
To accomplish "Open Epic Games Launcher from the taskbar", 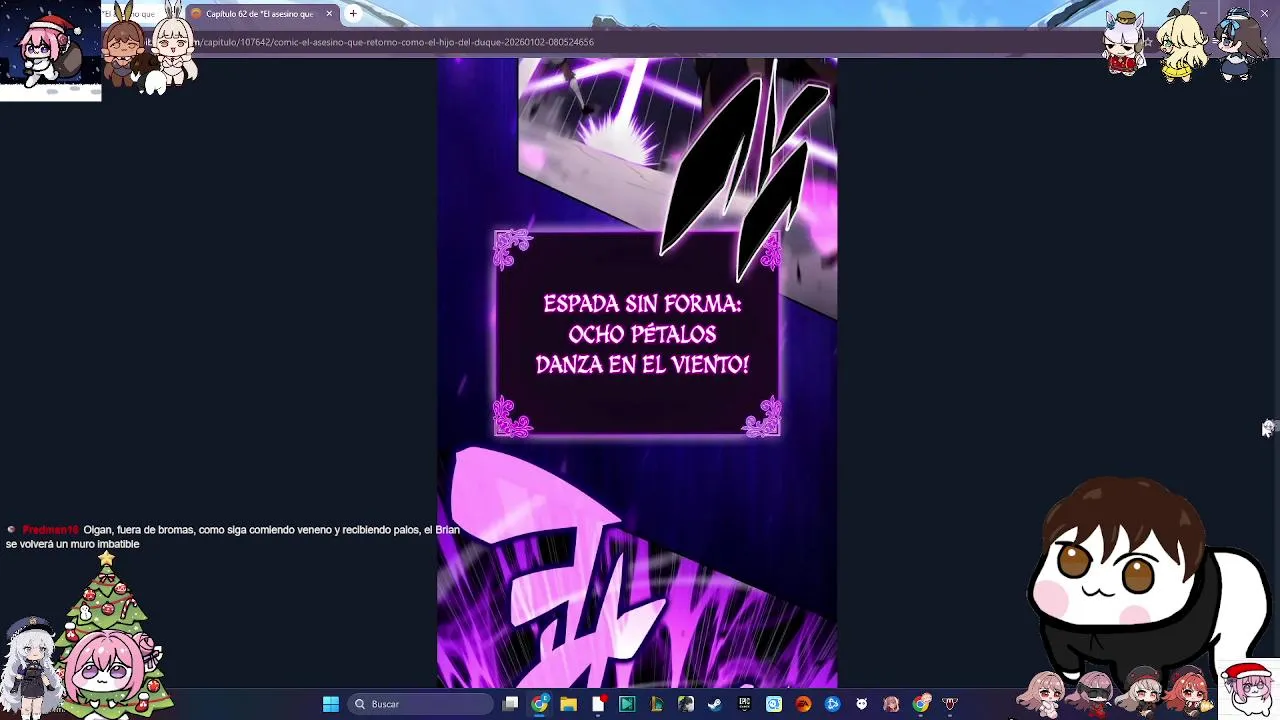I will (x=744, y=704).
